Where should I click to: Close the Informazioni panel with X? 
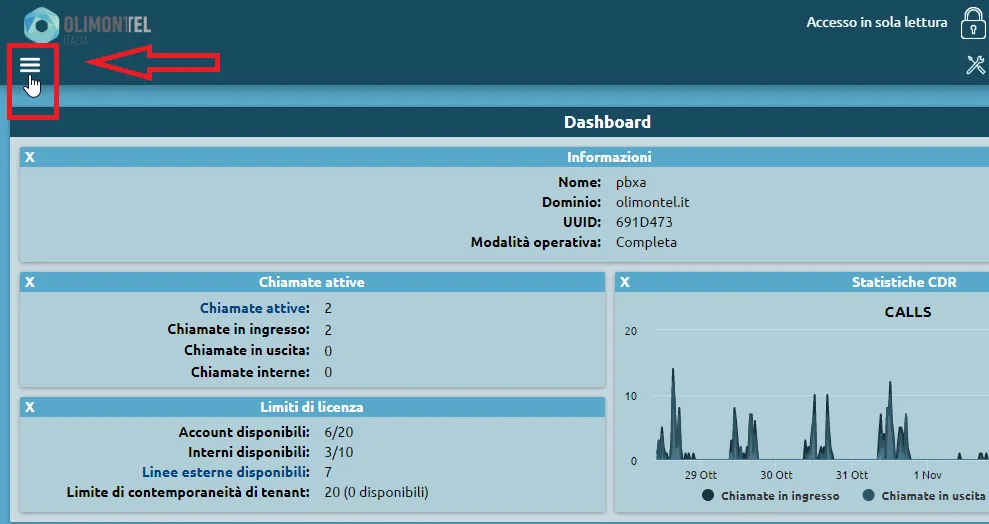(x=30, y=157)
